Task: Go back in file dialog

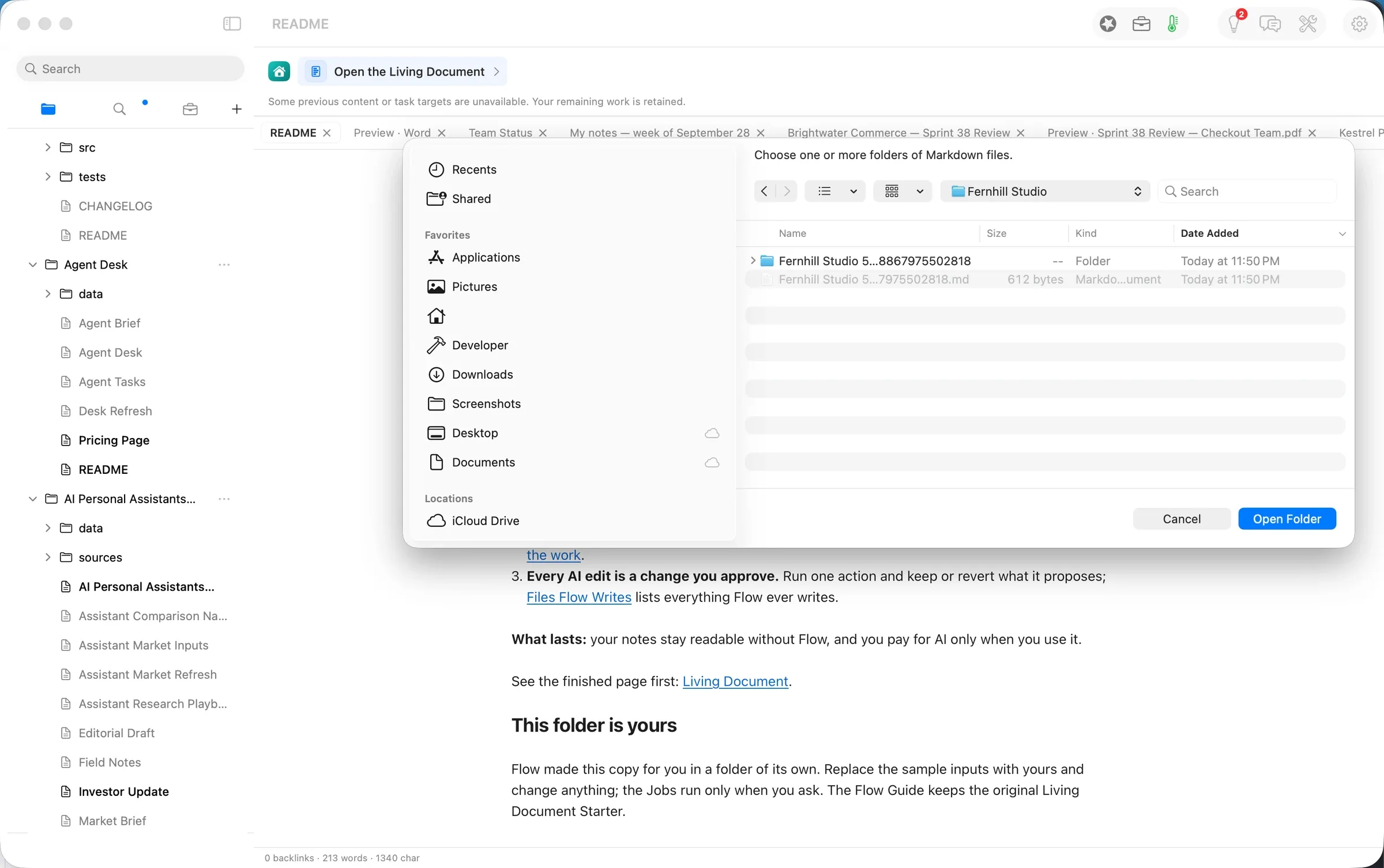Action: [765, 191]
